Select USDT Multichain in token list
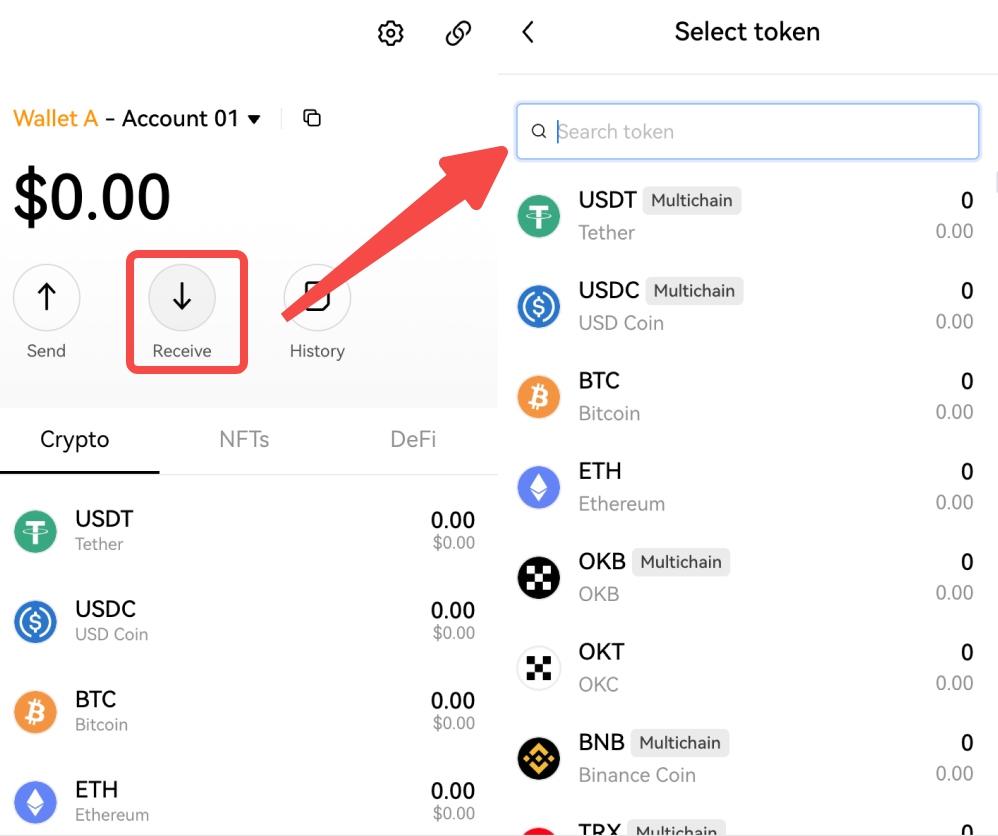 point(745,216)
